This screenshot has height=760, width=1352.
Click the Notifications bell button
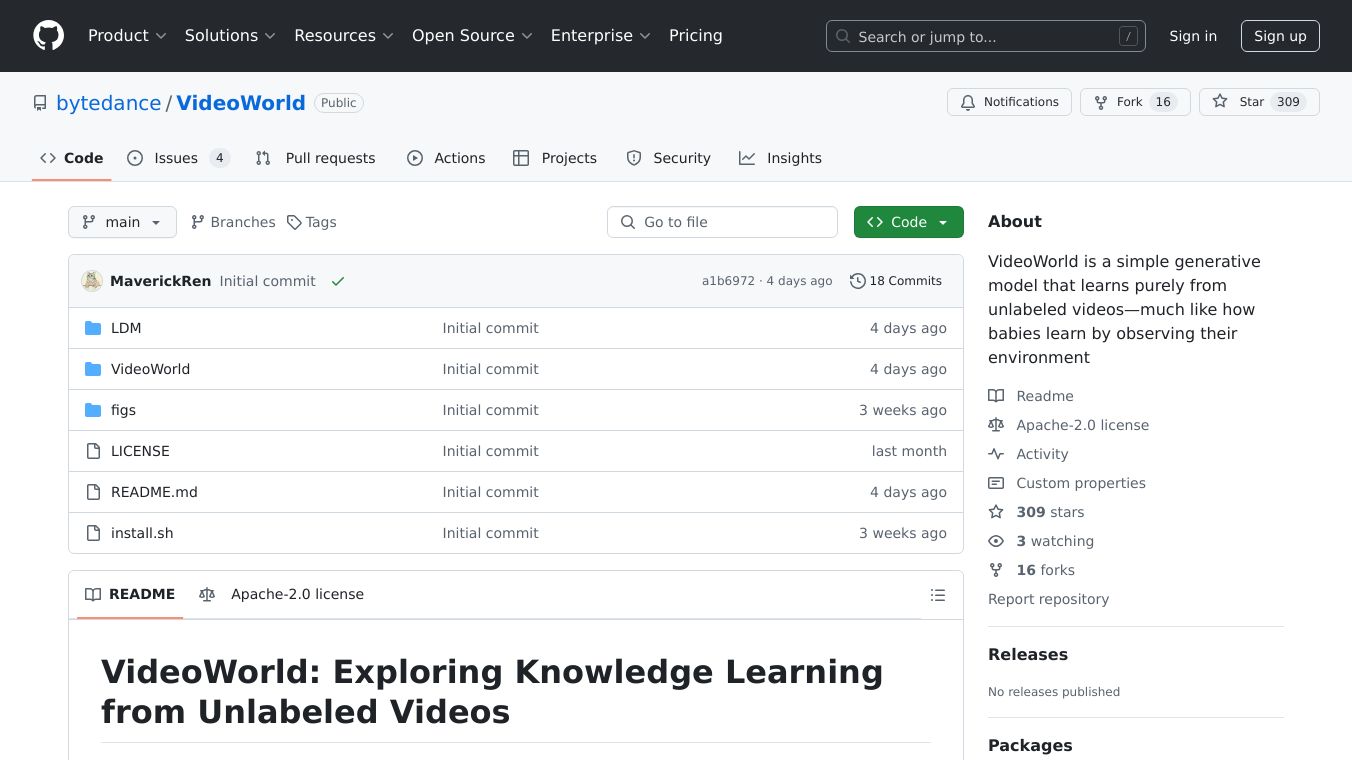pos(1009,102)
